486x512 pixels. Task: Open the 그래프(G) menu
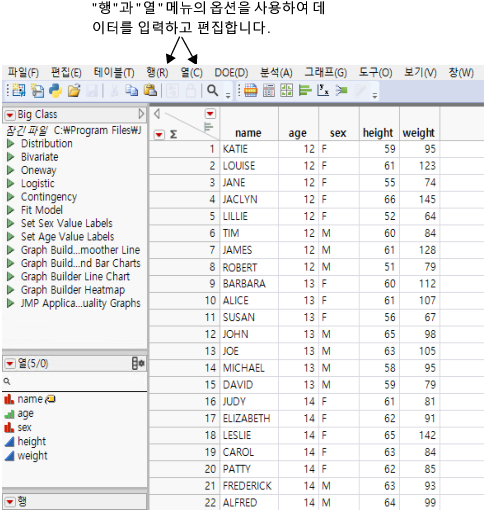pyautogui.click(x=326, y=72)
